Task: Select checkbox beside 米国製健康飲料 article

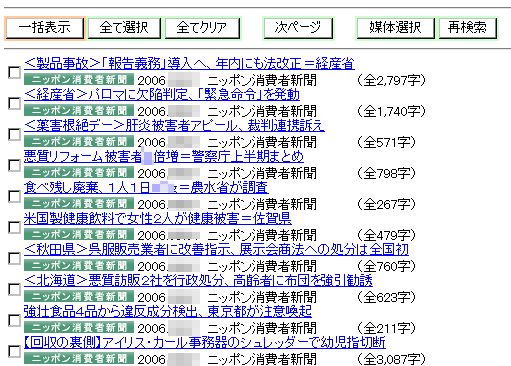Action: tap(14, 227)
